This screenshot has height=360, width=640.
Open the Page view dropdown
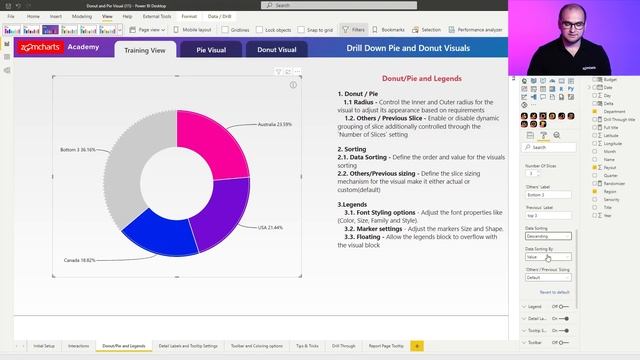[x=147, y=30]
